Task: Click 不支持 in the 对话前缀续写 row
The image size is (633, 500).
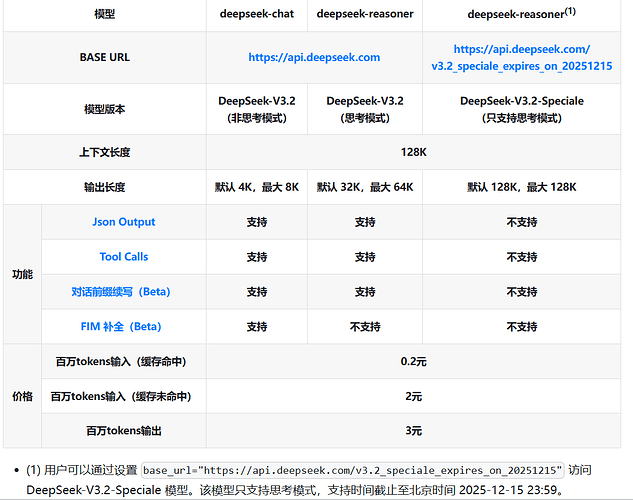Action: [x=522, y=292]
